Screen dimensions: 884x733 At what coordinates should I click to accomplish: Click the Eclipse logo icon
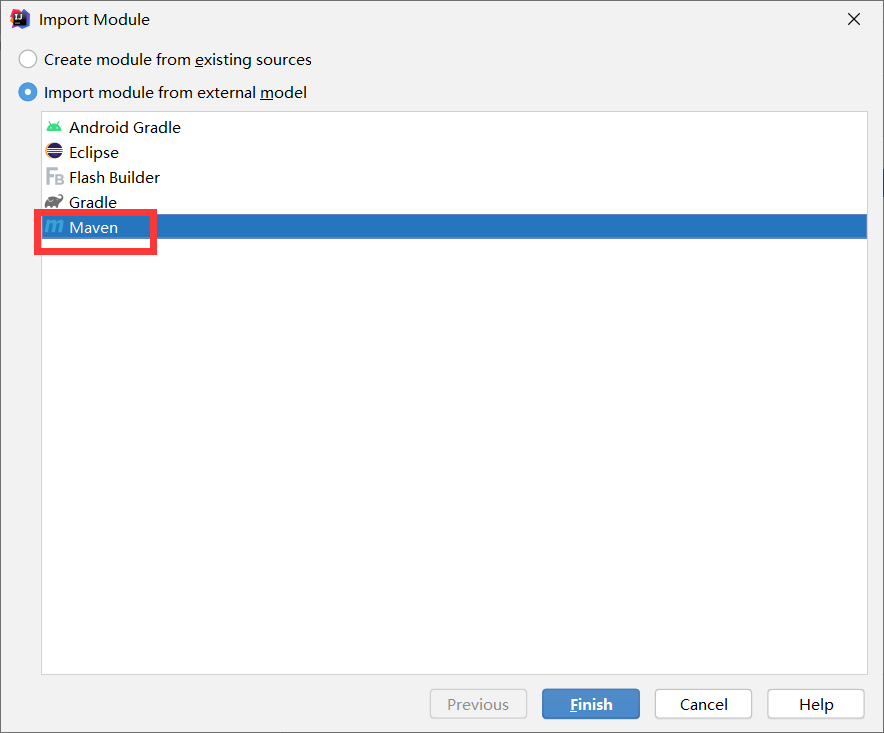tap(54, 152)
